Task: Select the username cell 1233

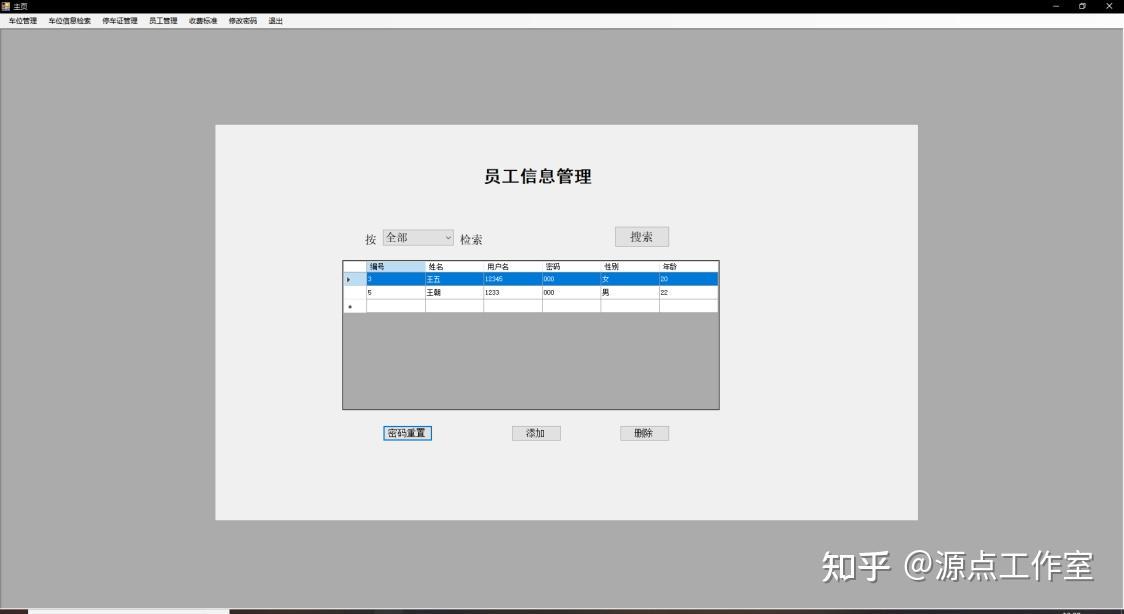Action: pos(513,292)
